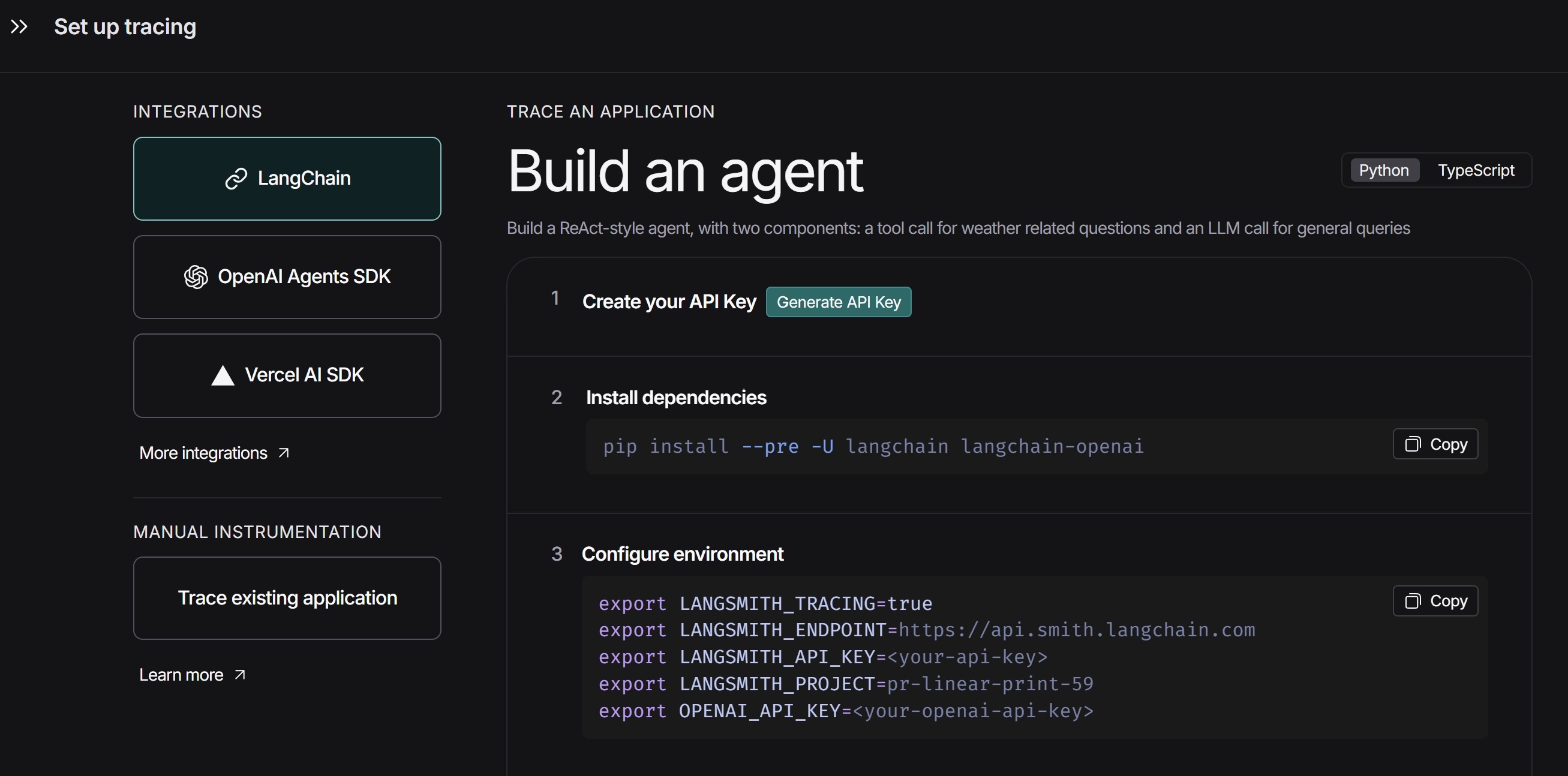This screenshot has width=1568, height=776.
Task: Click arrow icon beside Learn more
Action: (x=240, y=675)
